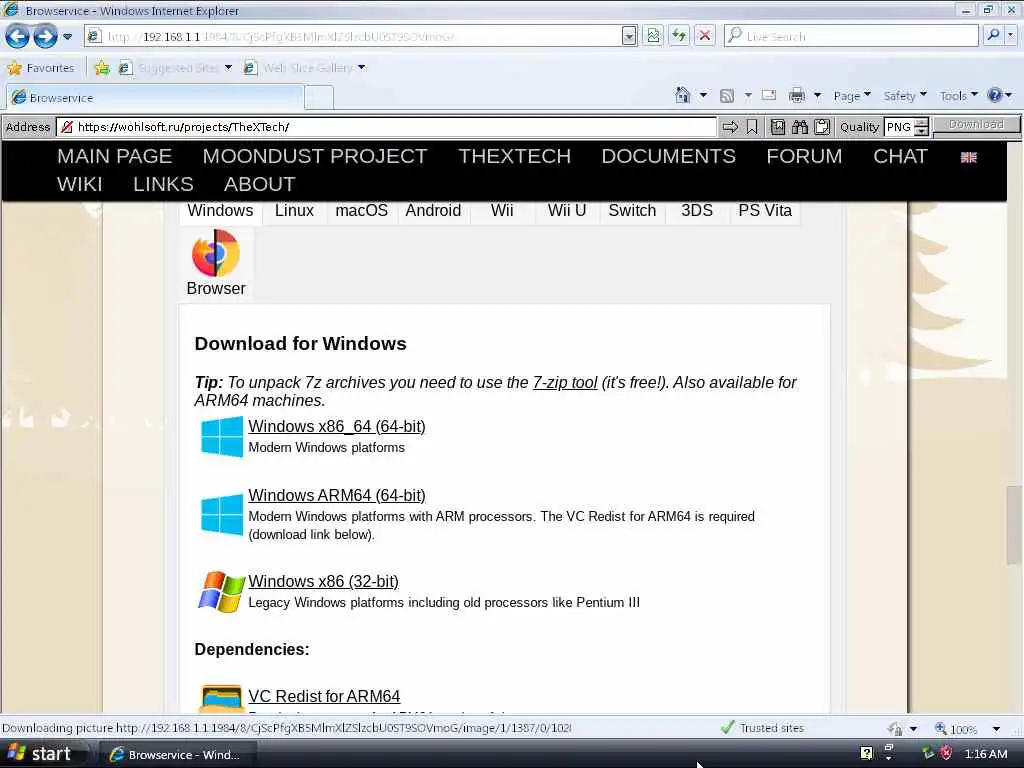Viewport: 1024px width, 768px height.
Task: Open Web Slice Gallery in the favorites bar
Action: [x=304, y=68]
